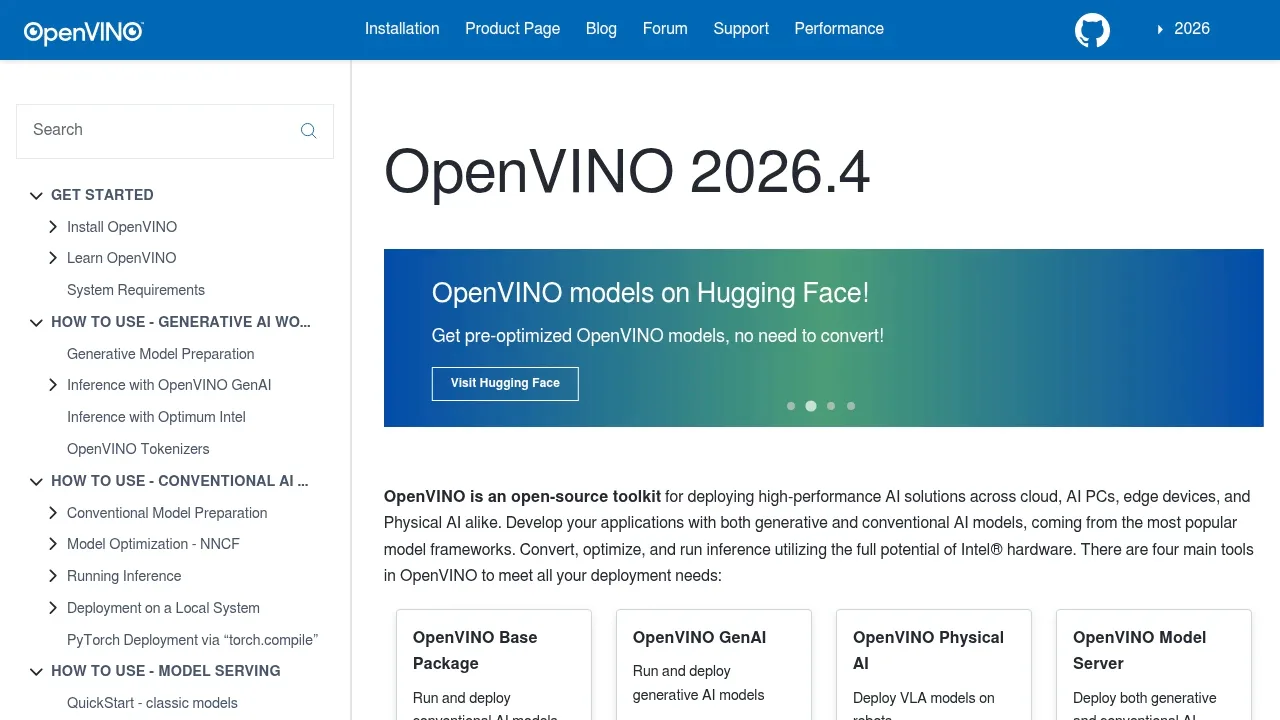Open Inference with Optimum Intel link
Image resolution: width=1280 pixels, height=720 pixels.
coord(156,417)
